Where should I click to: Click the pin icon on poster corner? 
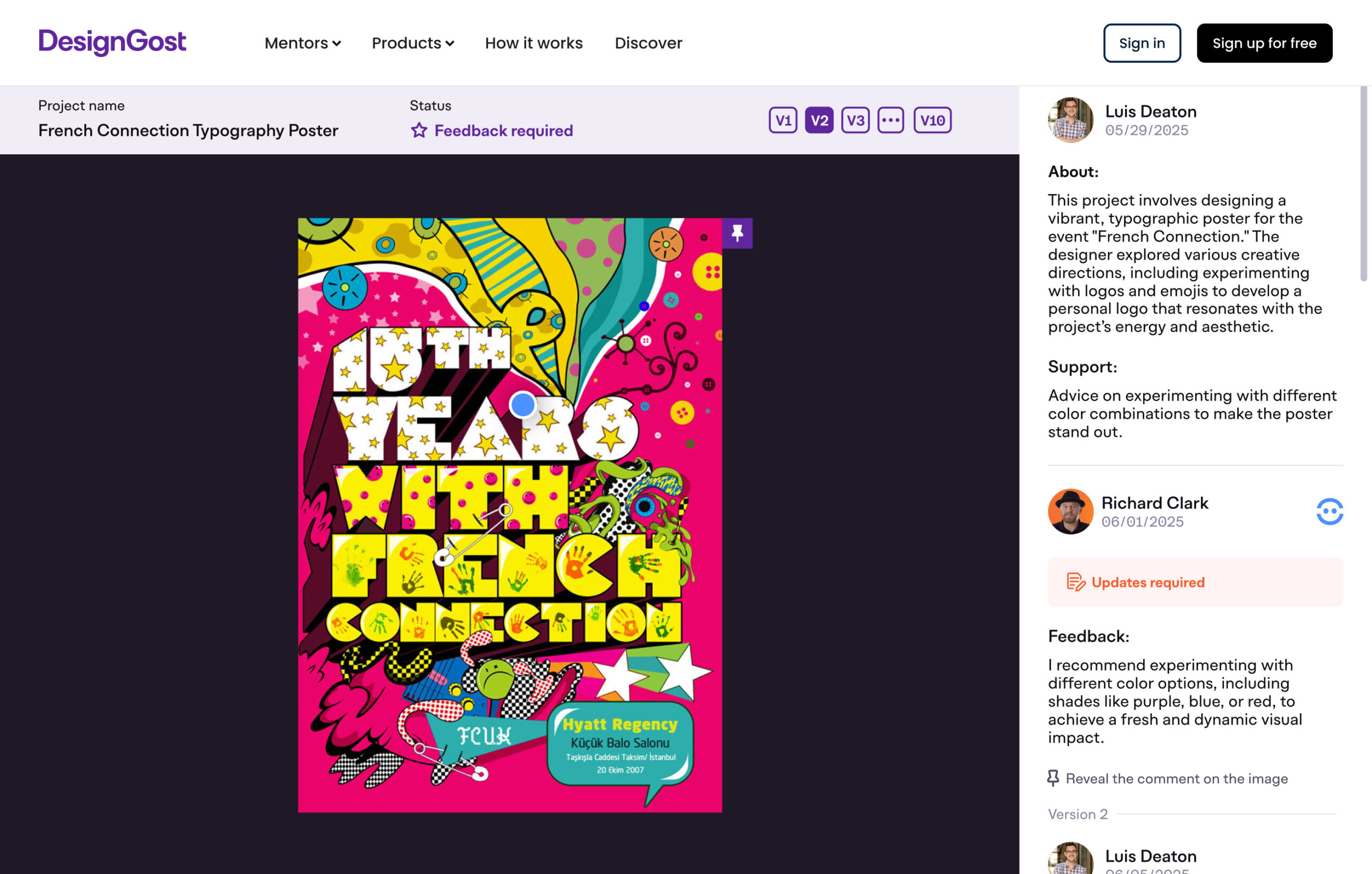(x=737, y=233)
